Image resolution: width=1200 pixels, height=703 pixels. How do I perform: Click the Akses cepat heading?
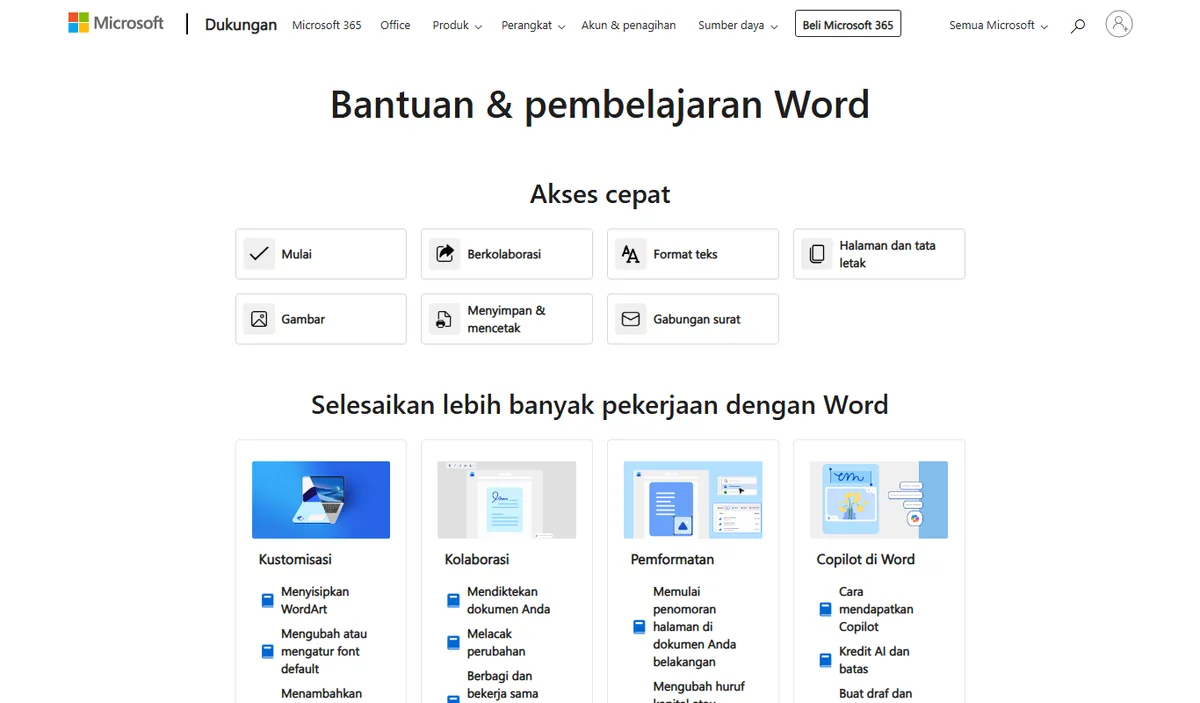pyautogui.click(x=600, y=194)
